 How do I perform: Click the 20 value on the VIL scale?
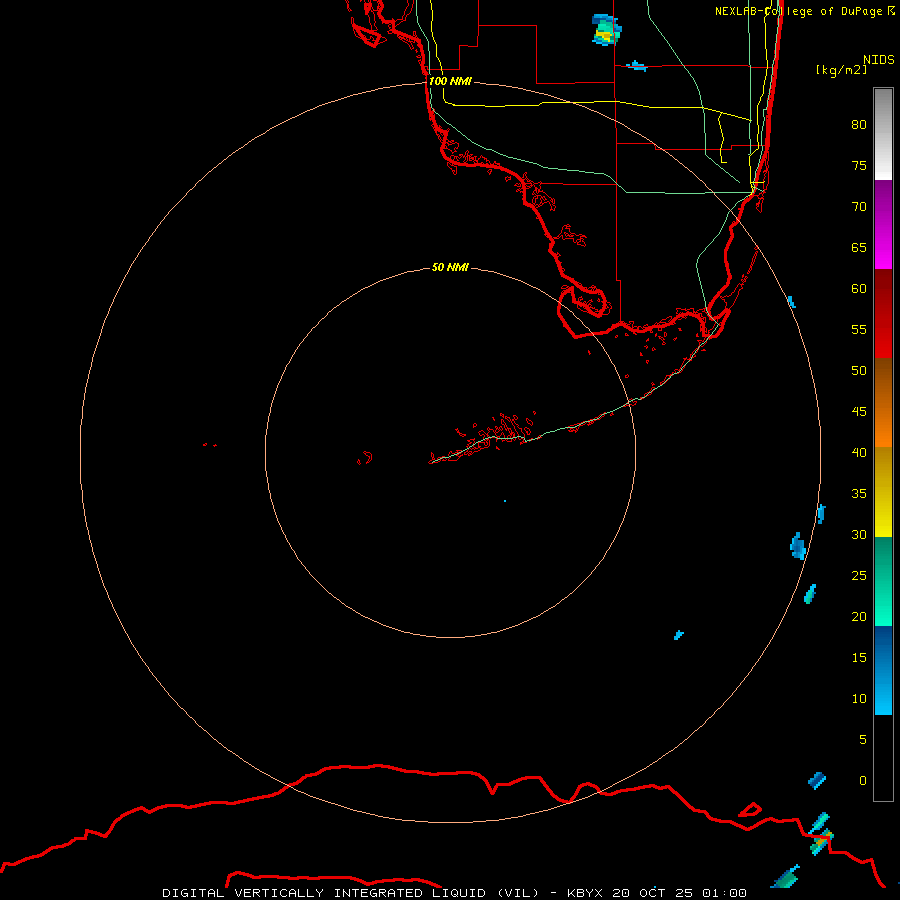859,616
